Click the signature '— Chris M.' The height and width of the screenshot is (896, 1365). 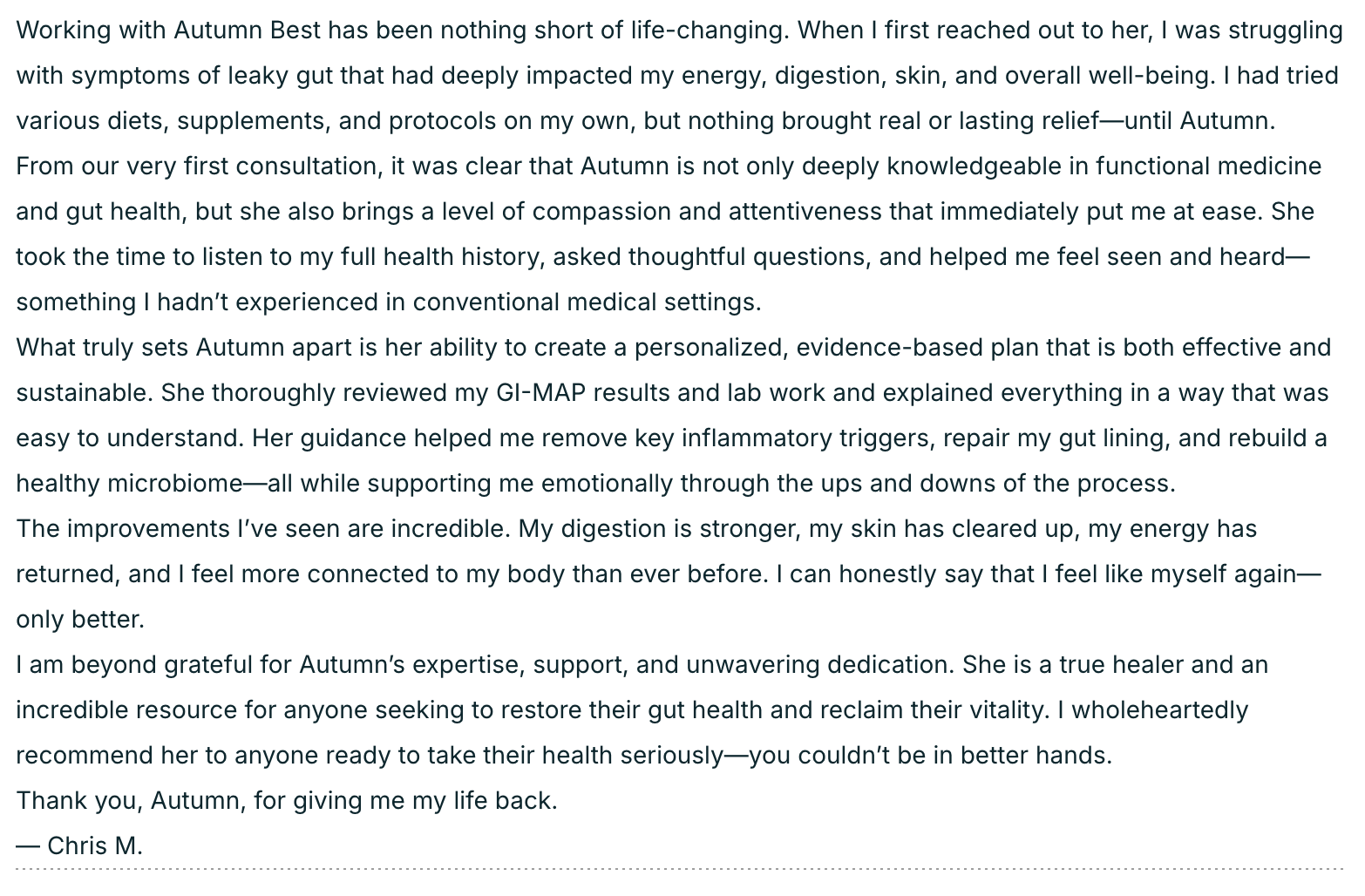click(79, 846)
